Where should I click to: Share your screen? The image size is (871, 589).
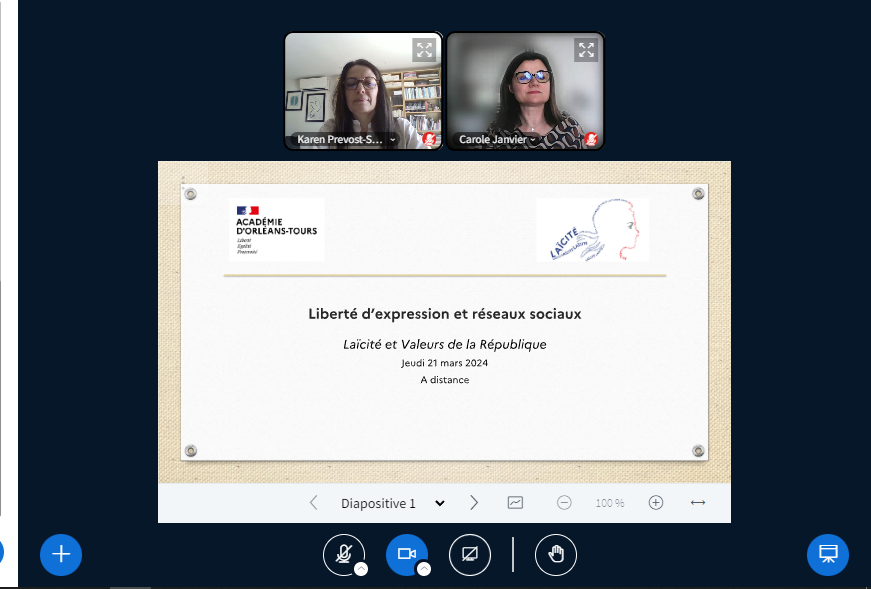(470, 555)
